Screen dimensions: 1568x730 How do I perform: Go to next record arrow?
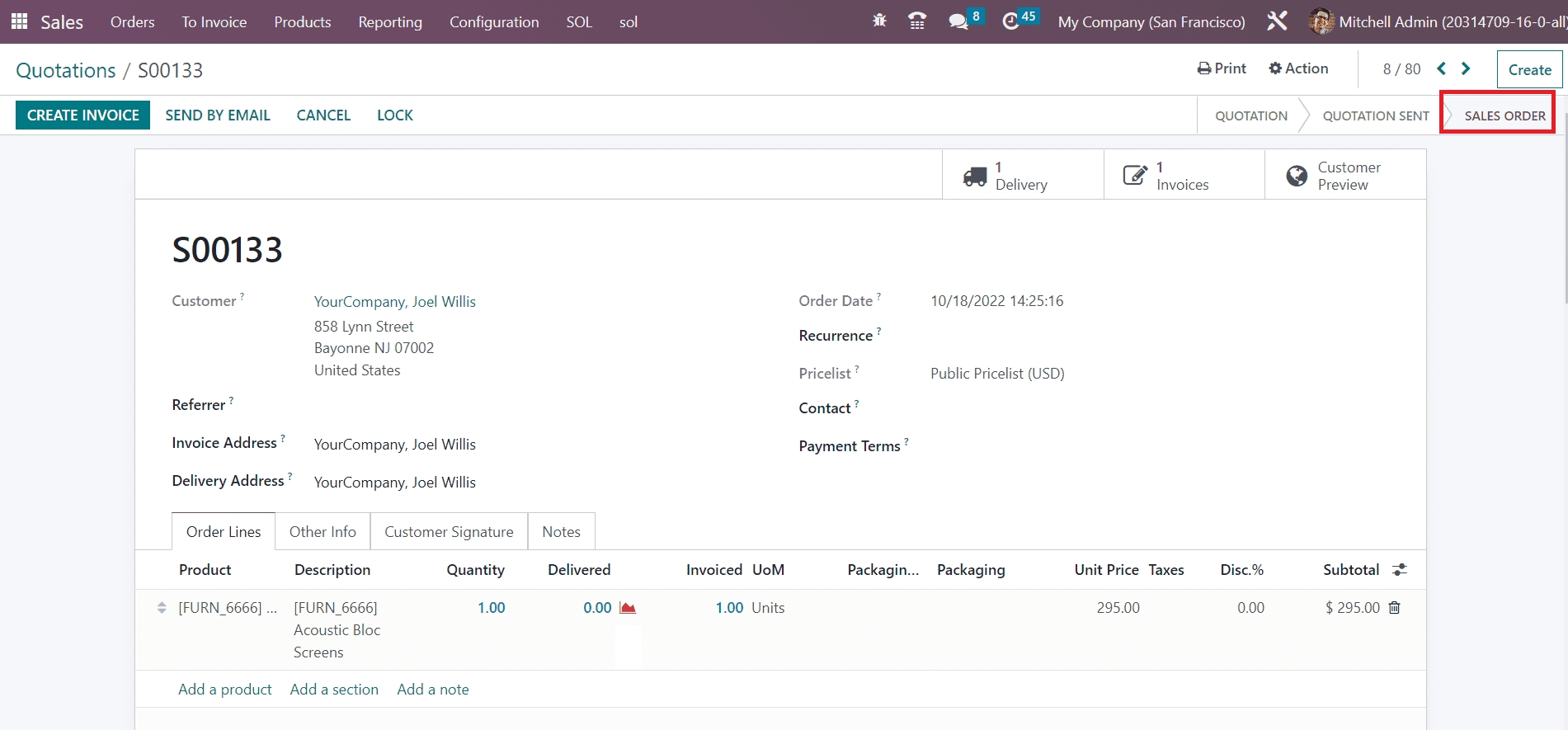(1466, 68)
